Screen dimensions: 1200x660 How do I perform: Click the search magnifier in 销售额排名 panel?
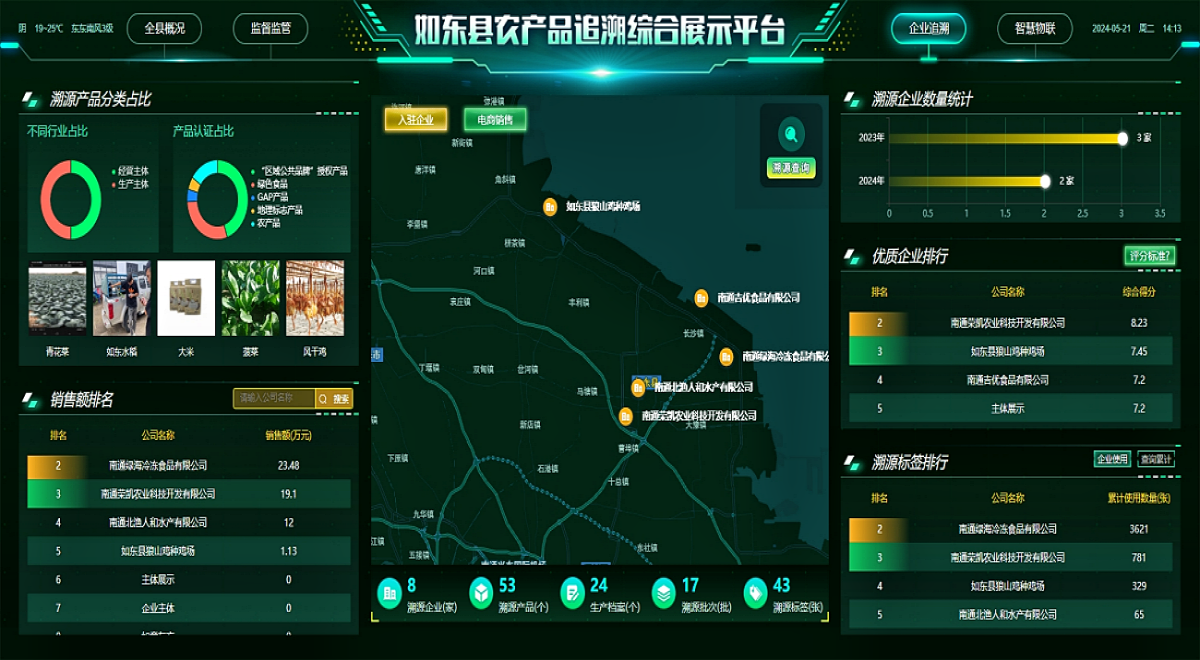(324, 397)
